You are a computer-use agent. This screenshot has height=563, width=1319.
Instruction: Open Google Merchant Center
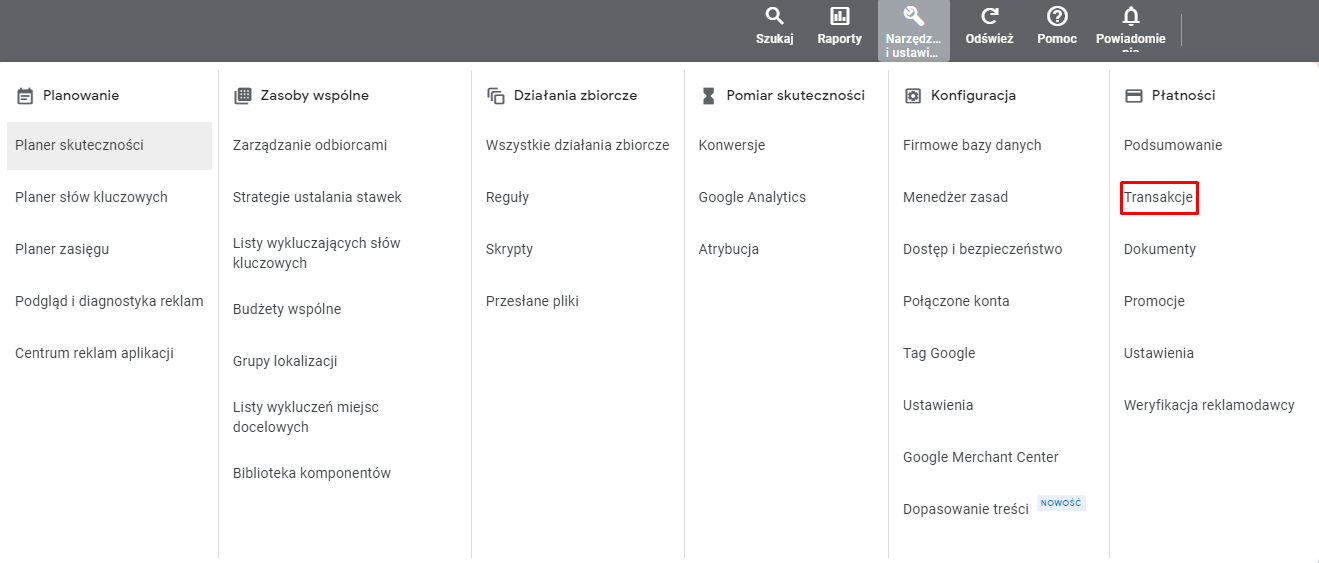(980, 457)
